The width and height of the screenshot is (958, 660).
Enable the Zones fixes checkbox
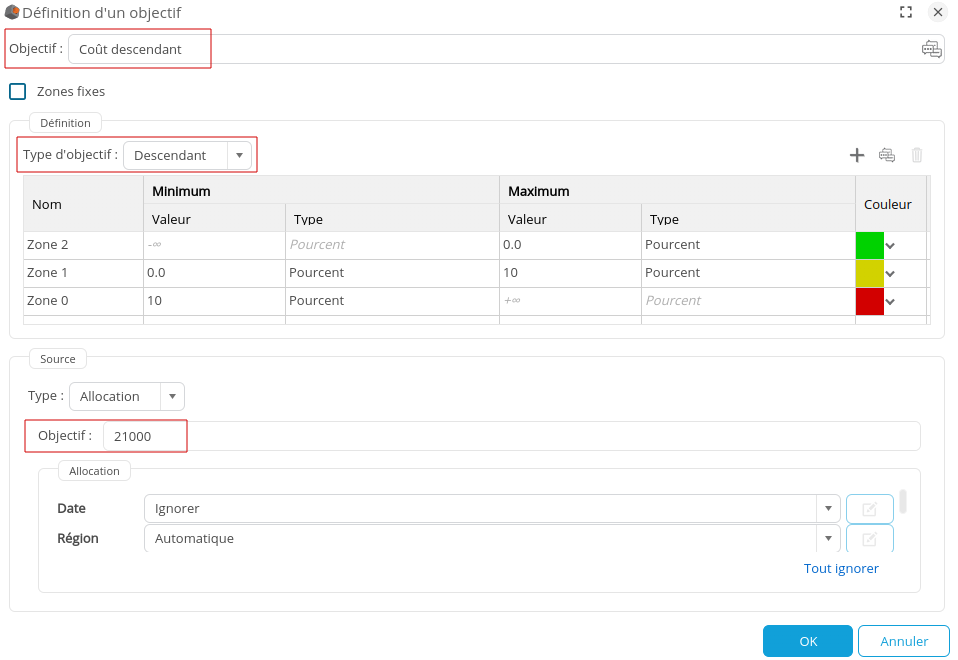coord(18,92)
